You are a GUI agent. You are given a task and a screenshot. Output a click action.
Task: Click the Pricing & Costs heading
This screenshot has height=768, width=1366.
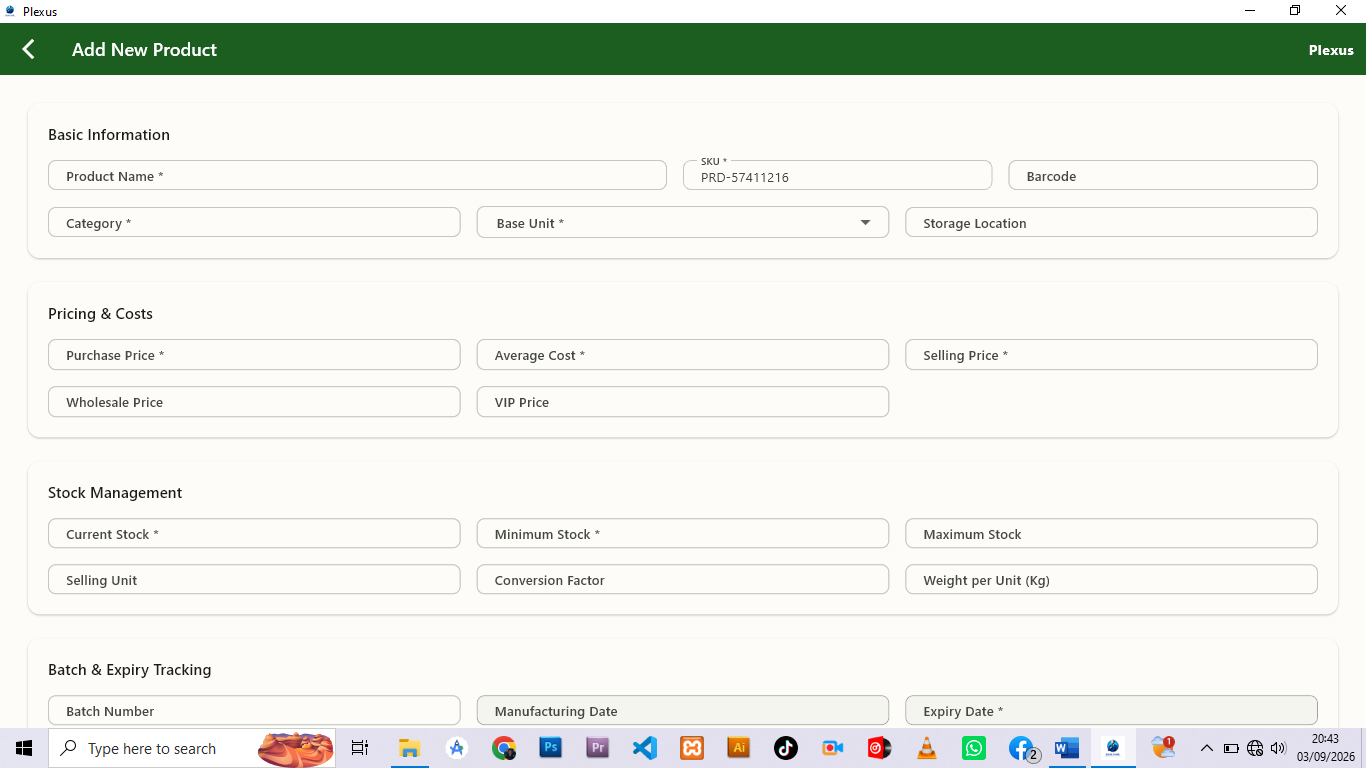tap(100, 313)
